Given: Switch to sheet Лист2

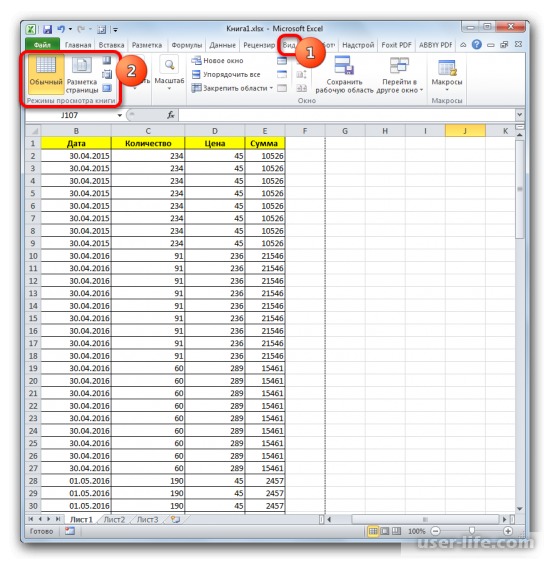Looking at the screenshot, I should coord(115,519).
